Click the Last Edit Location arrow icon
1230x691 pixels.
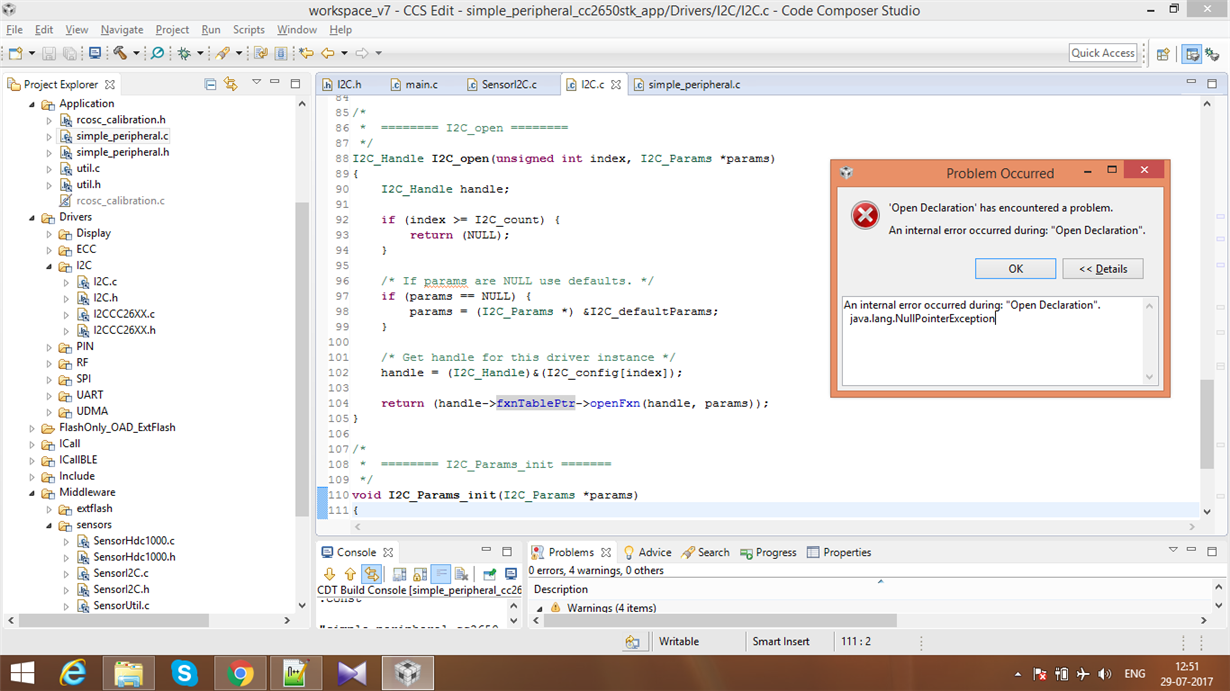[307, 53]
